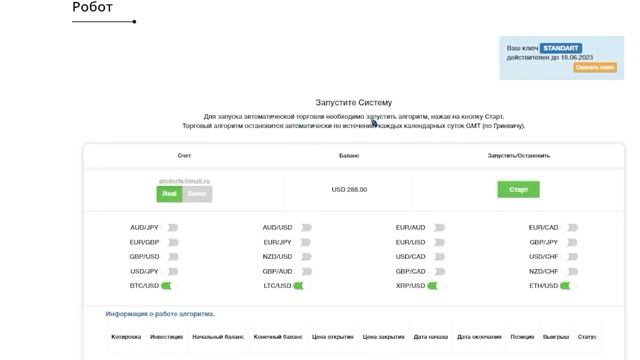Enable the GBP/CAD pair switch
This screenshot has height=360, width=640.
click(439, 271)
